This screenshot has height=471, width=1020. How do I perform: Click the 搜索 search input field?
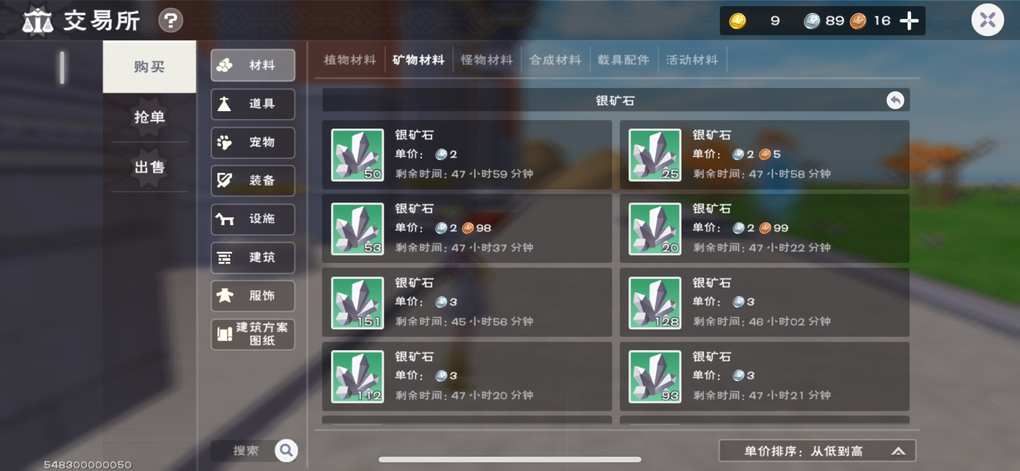click(246, 450)
